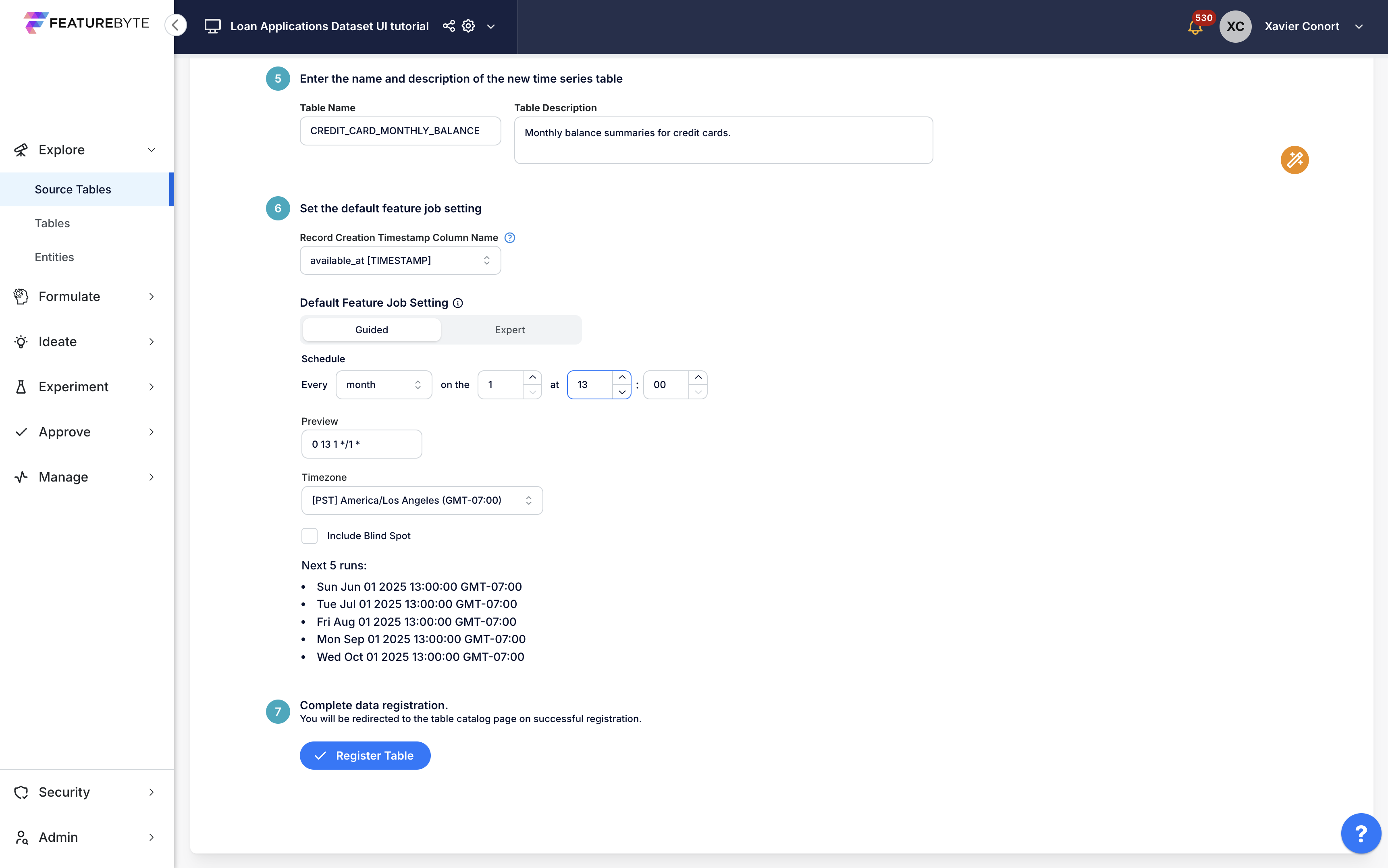Click info icon beside Default Feature Job Setting
Image resolution: width=1388 pixels, height=868 pixels.
(x=457, y=303)
